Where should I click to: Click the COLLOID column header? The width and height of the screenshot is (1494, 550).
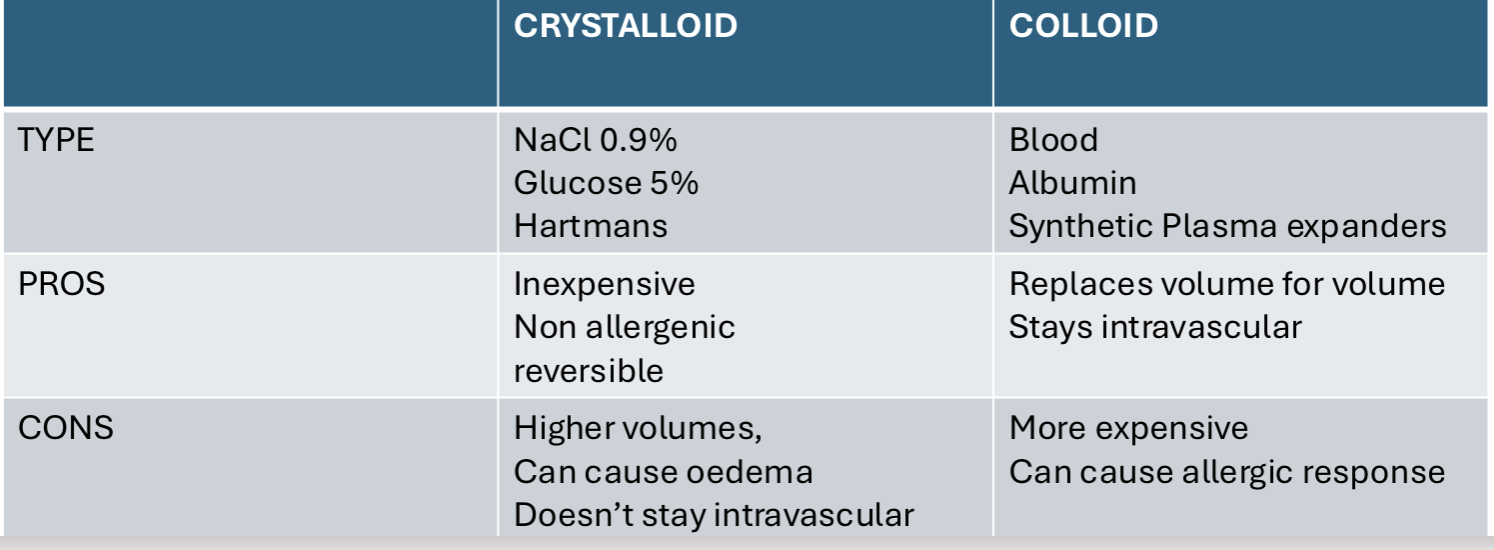pos(1083,27)
